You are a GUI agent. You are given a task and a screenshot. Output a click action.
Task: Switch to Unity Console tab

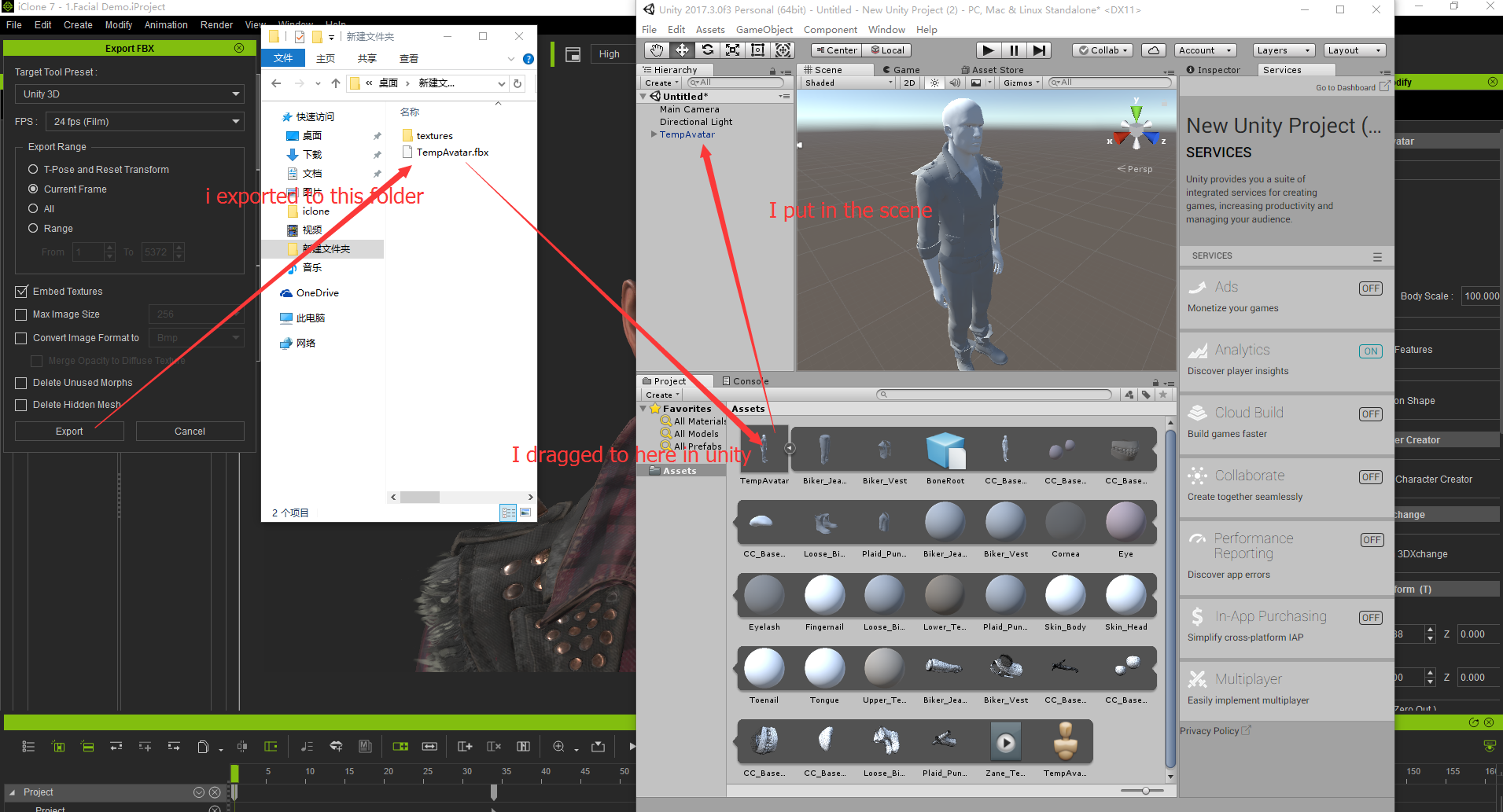pyautogui.click(x=746, y=381)
